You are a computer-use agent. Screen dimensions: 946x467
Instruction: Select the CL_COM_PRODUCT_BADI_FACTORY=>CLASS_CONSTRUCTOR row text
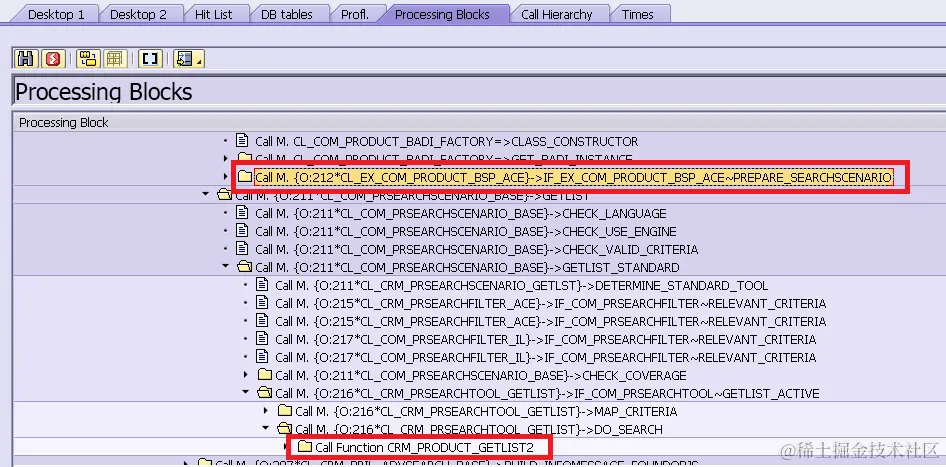(446, 142)
